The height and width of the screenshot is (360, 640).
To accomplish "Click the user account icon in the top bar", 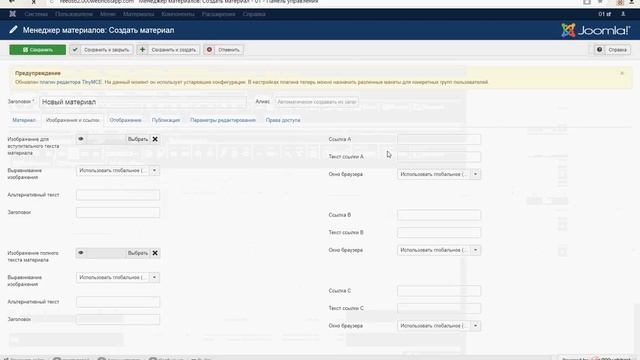I will pos(623,14).
